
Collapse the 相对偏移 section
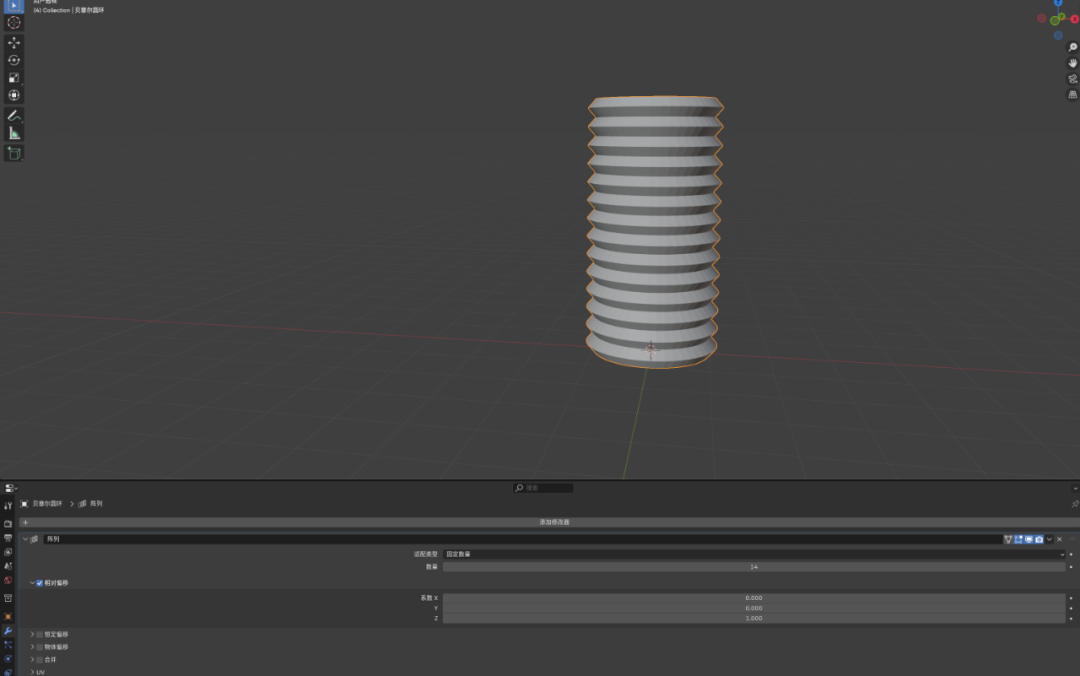[x=32, y=583]
